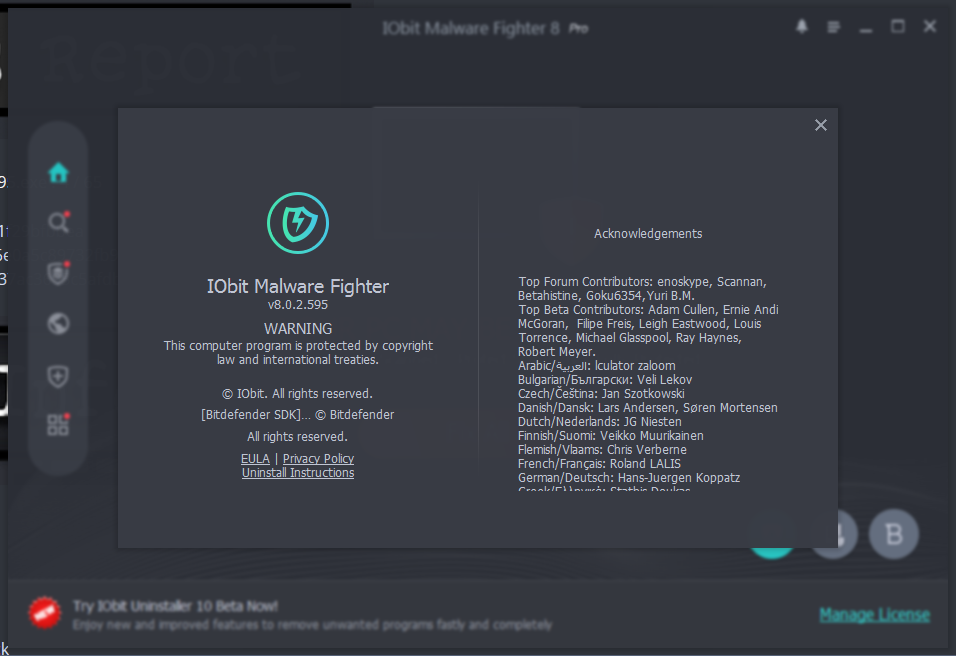Viewport: 956px width, 656px height.
Task: Click the Acknowledgements heading
Action: [x=648, y=234]
